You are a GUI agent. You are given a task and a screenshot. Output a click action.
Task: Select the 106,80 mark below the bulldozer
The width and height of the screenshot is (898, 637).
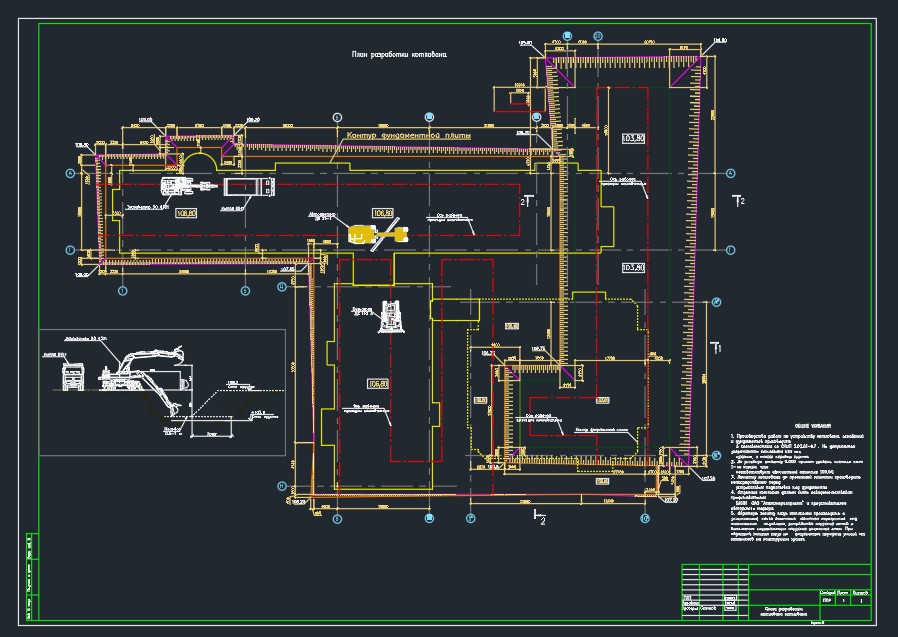[x=379, y=384]
